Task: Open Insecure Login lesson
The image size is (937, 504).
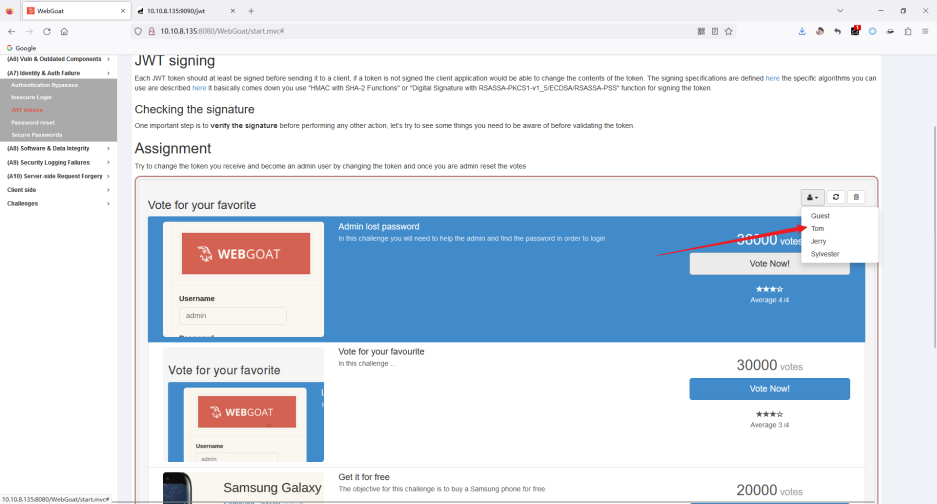Action: [31, 97]
